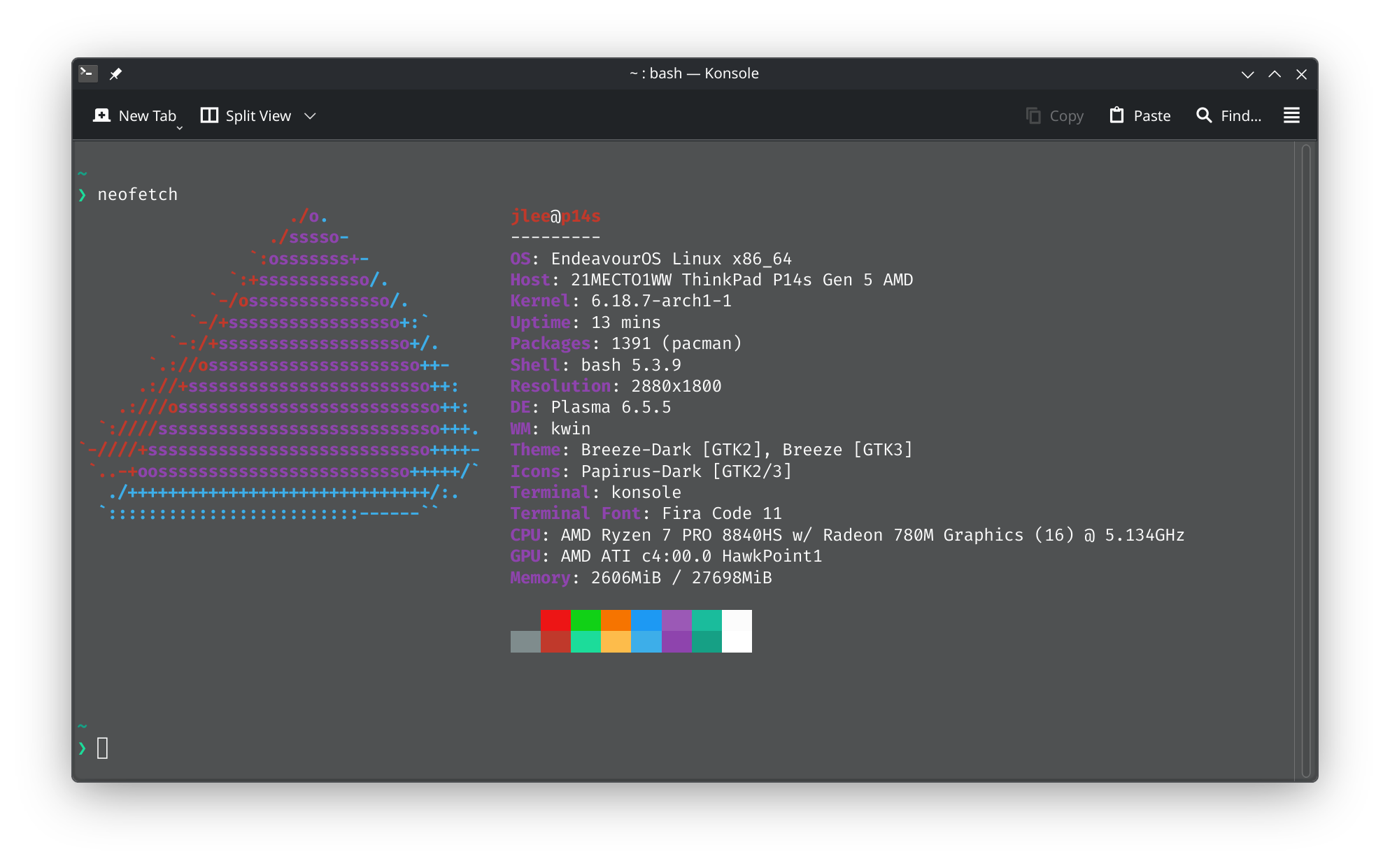The image size is (1390, 868).
Task: Click the Paste button label
Action: pos(1151,116)
